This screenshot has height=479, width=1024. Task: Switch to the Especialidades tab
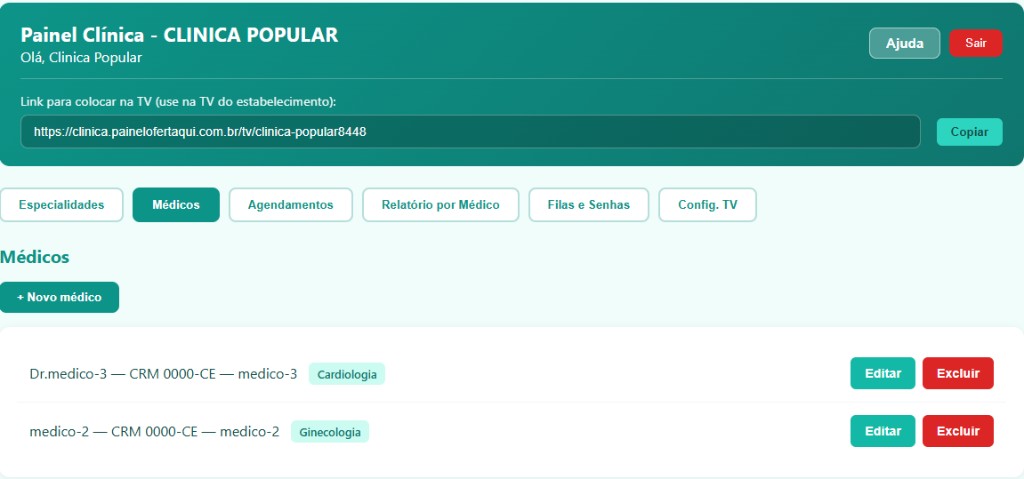coord(61,205)
